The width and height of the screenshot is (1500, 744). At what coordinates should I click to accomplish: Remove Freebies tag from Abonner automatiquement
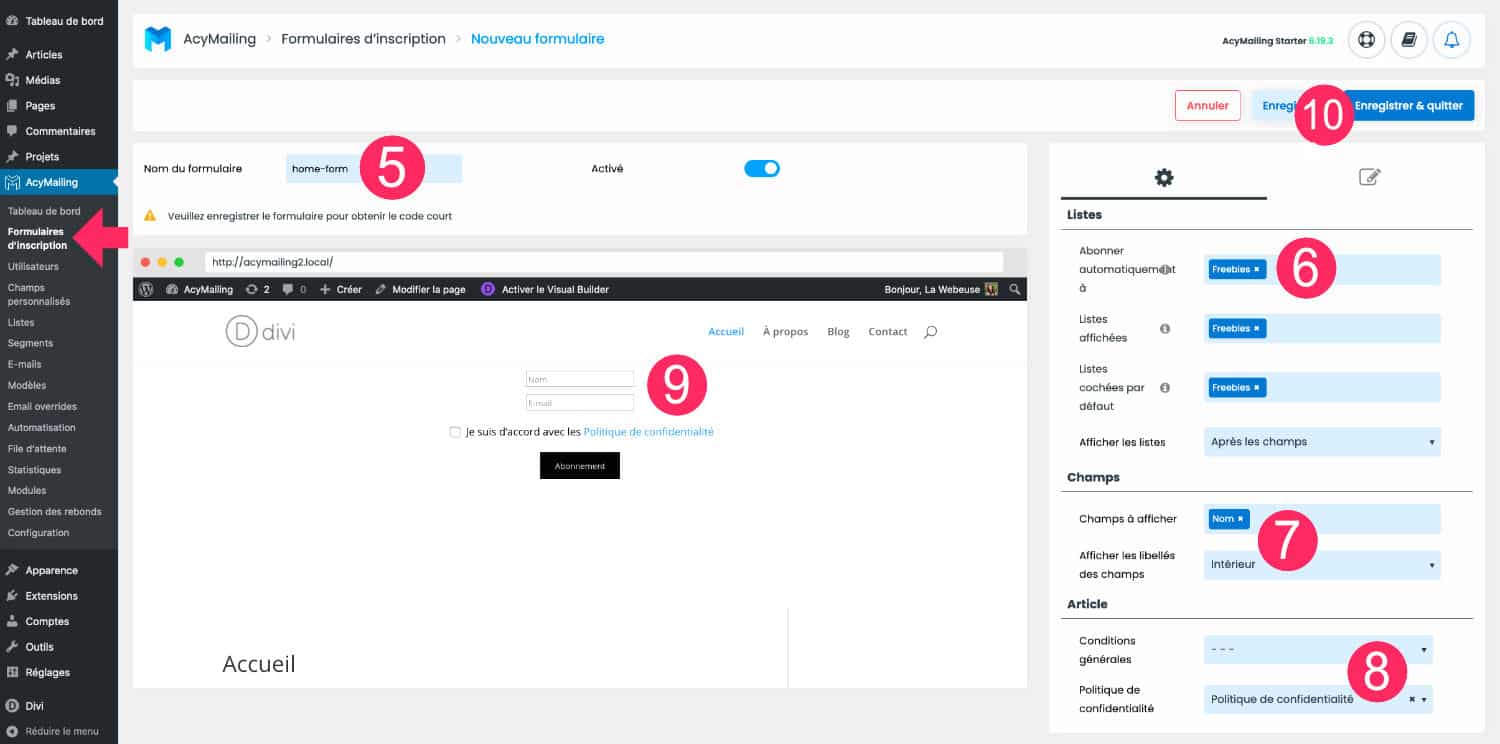[x=1257, y=269]
